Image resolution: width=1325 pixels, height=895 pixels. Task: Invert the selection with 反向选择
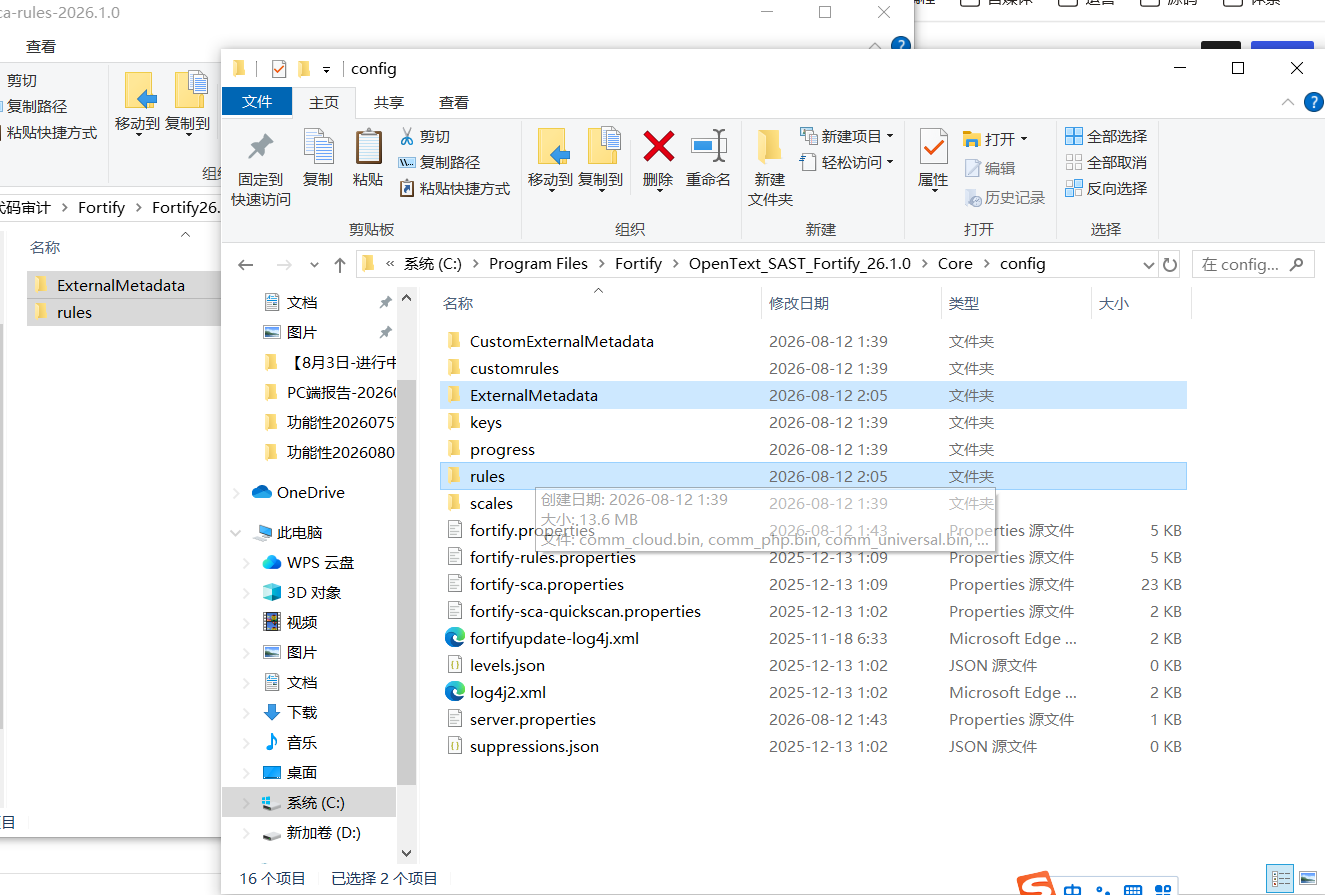1106,188
